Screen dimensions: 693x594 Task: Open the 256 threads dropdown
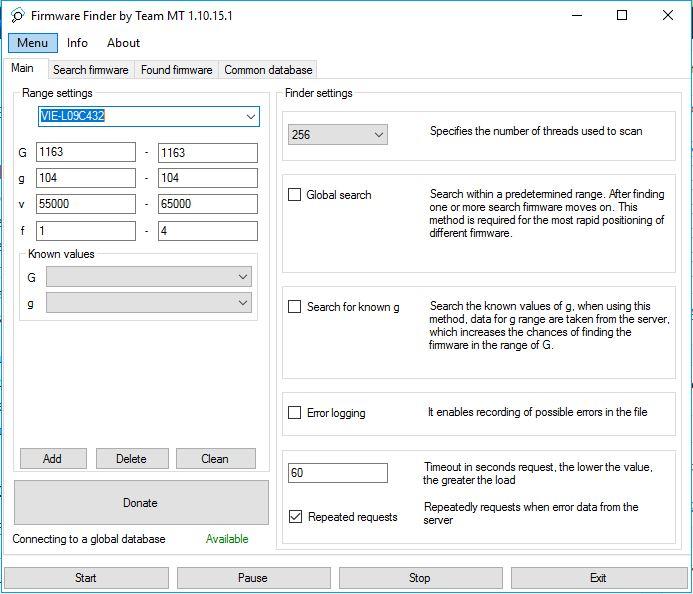(338, 135)
